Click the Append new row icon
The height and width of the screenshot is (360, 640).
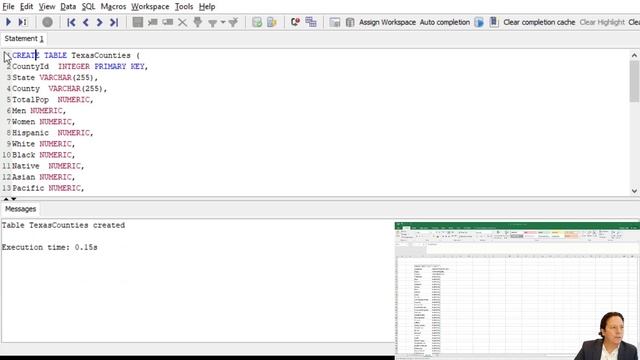(x=153, y=22)
